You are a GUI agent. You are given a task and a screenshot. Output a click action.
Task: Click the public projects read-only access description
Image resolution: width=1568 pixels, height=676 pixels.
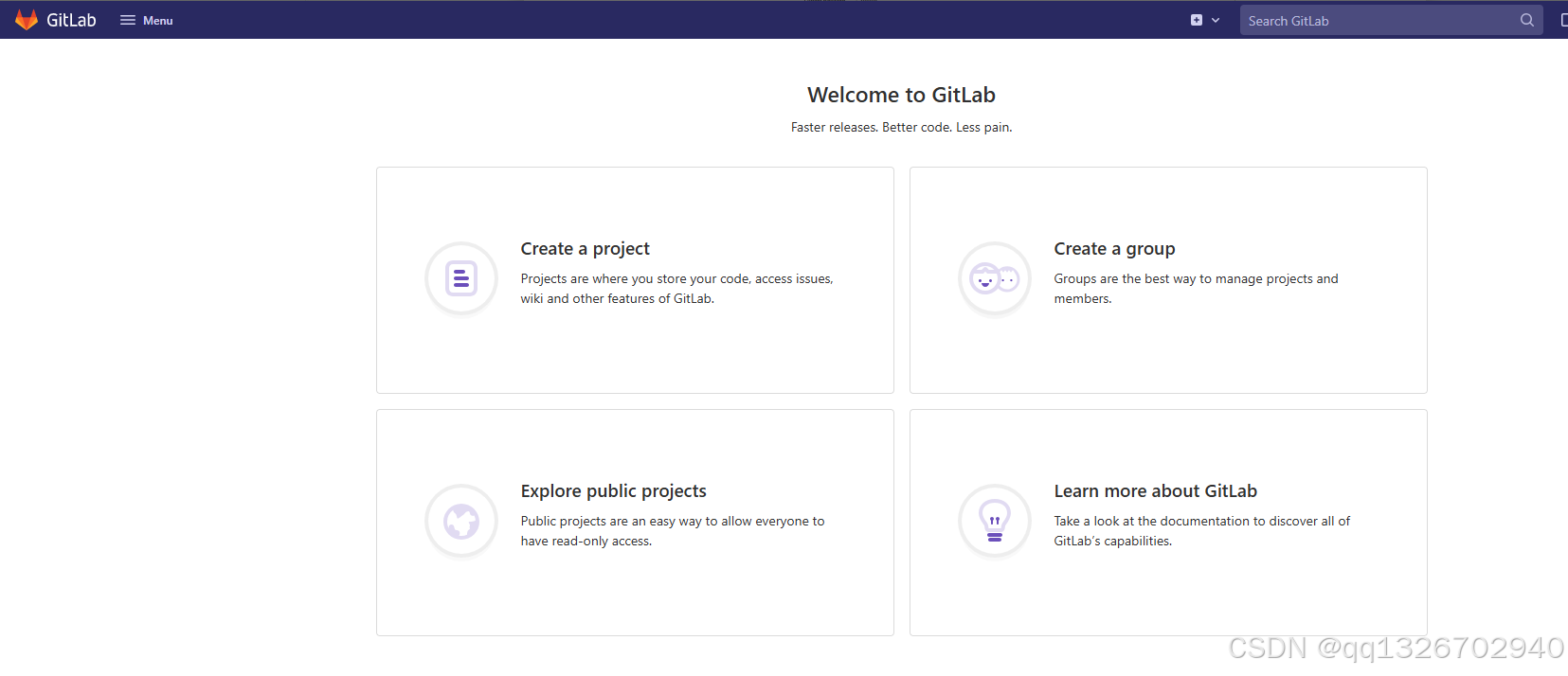pos(673,531)
